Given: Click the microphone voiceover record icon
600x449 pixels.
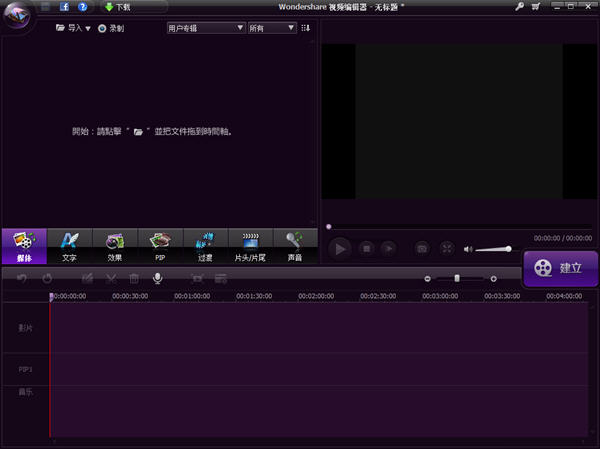Looking at the screenshot, I should (157, 278).
